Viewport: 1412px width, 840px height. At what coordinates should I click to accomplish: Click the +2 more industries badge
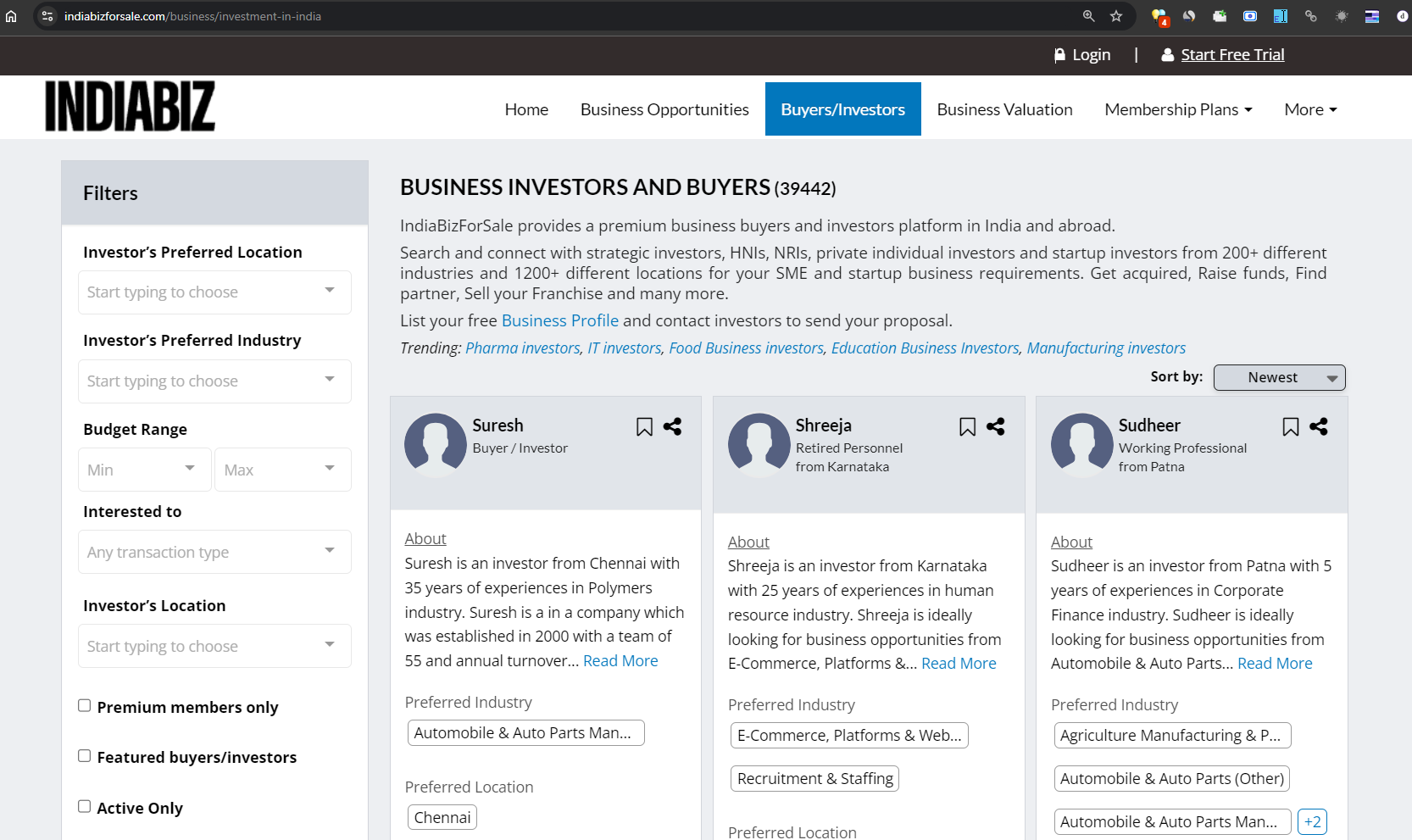1312,821
